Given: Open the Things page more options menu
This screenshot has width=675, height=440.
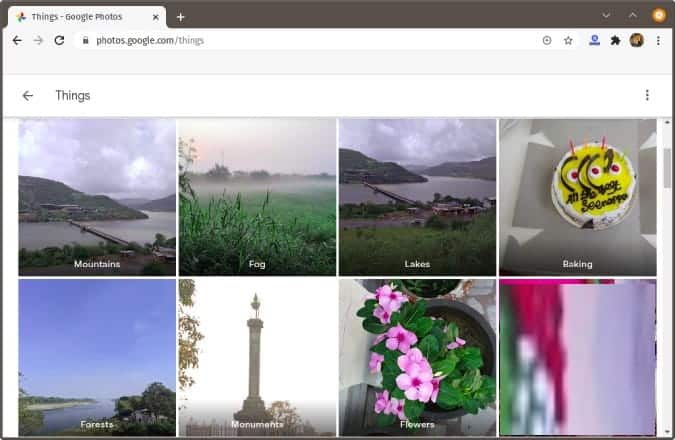Looking at the screenshot, I should point(647,95).
